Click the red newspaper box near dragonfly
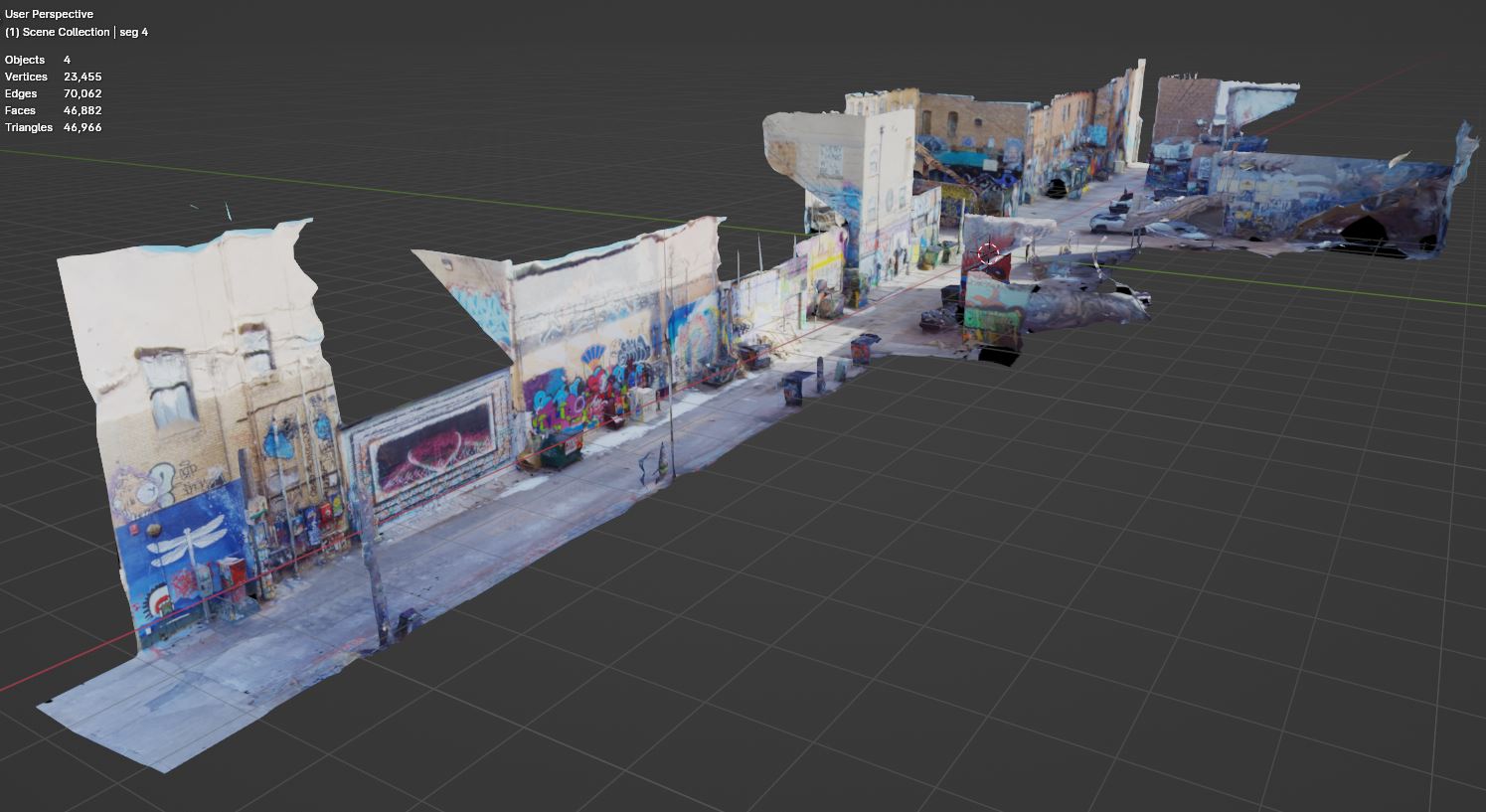Screen dimensions: 1486x812 (x=233, y=574)
